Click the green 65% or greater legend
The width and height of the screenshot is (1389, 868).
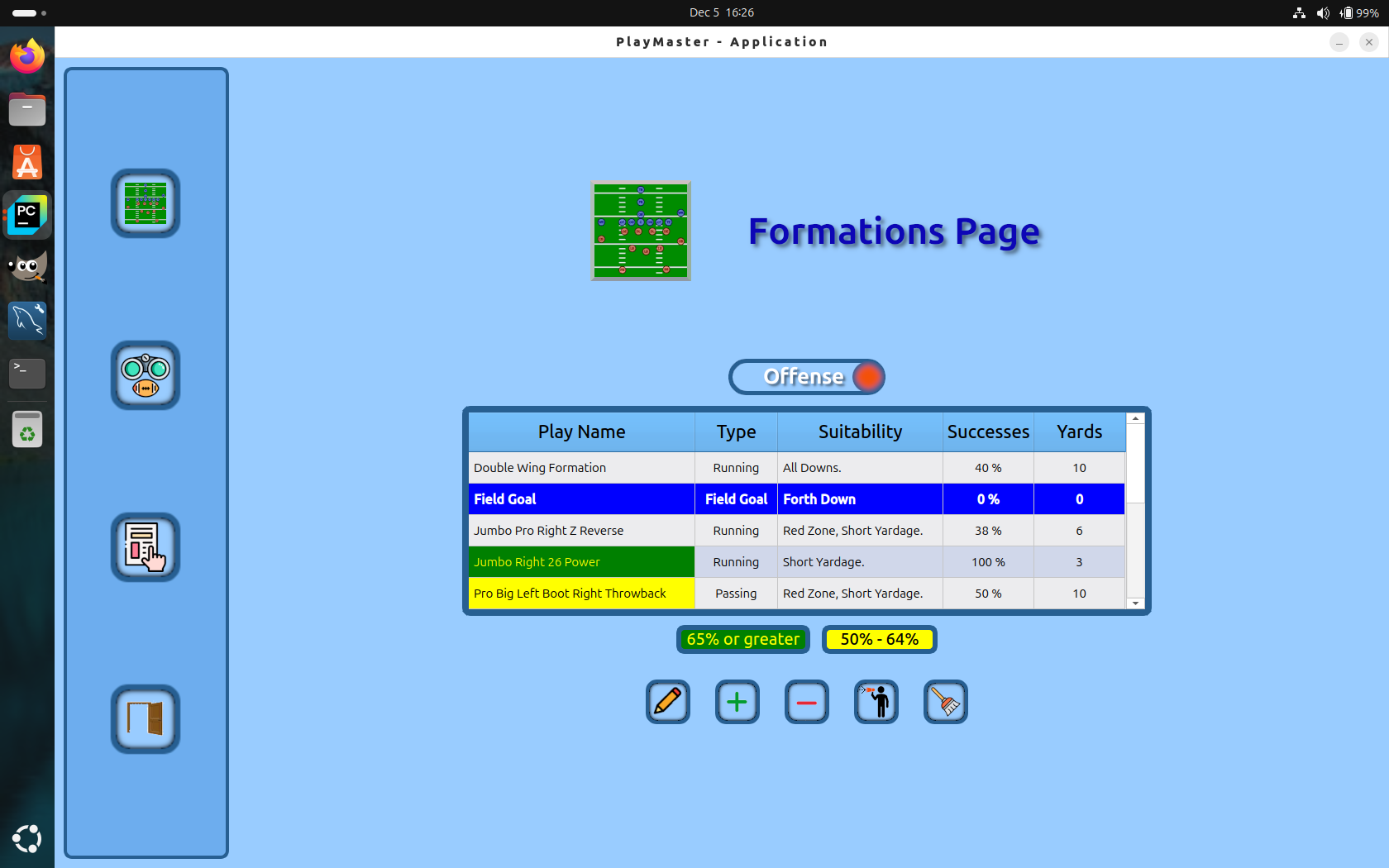pyautogui.click(x=742, y=639)
